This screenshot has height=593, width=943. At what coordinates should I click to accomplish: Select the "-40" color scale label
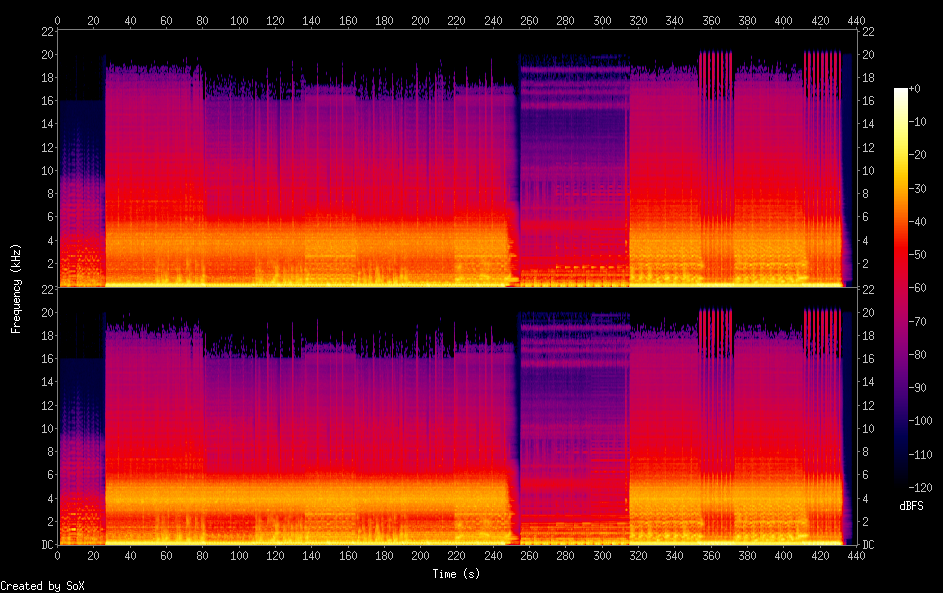click(918, 221)
